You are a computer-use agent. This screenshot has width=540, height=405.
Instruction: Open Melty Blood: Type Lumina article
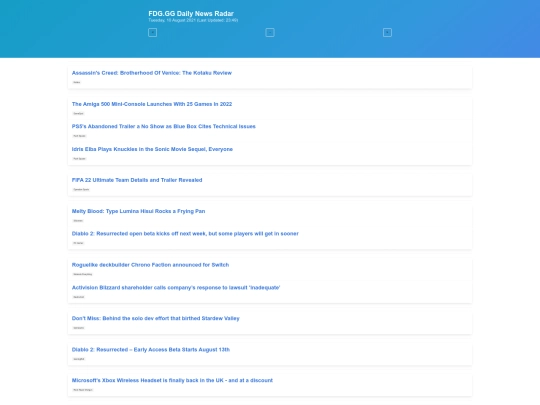coord(138,211)
